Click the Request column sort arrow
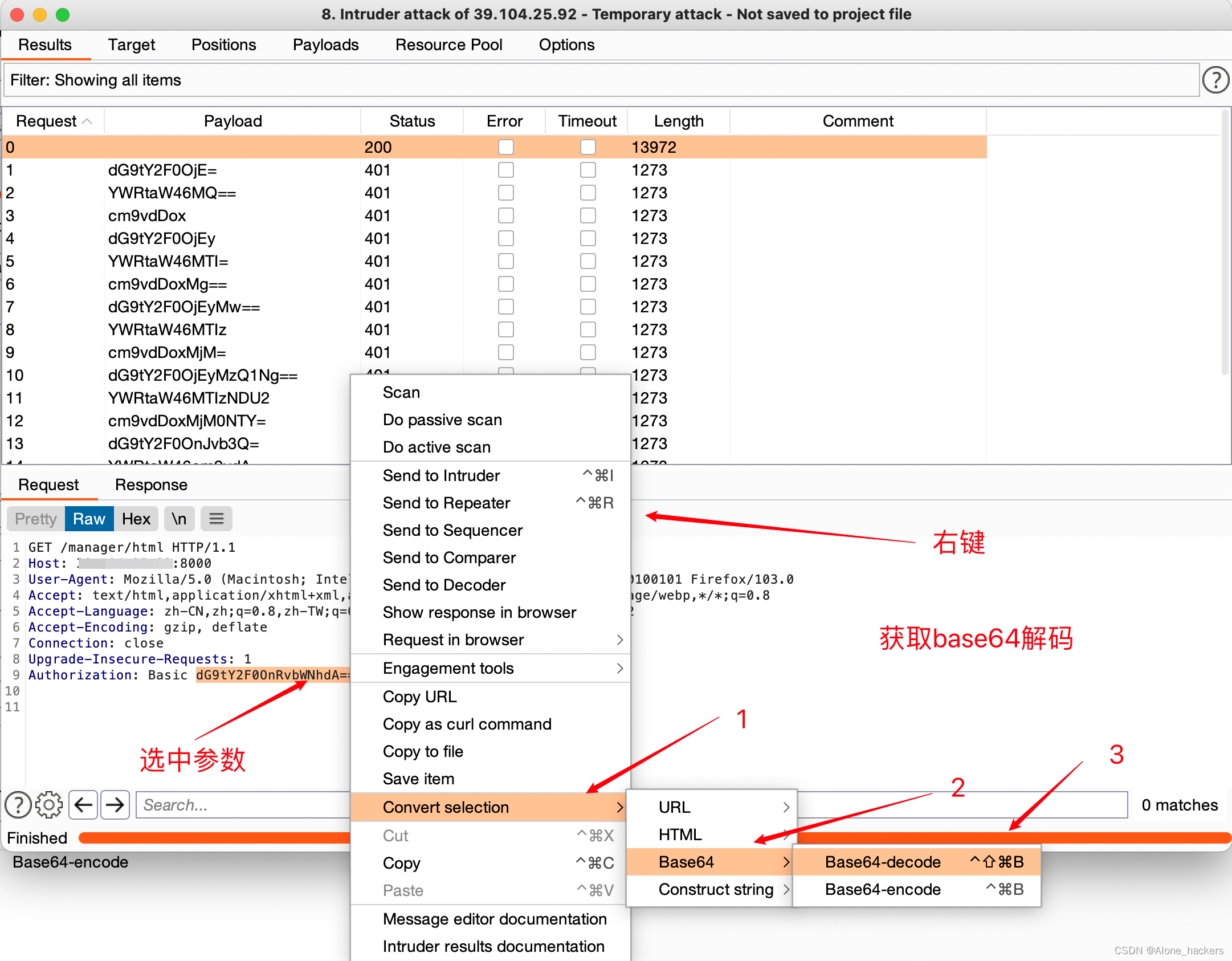1232x961 pixels. [x=87, y=121]
